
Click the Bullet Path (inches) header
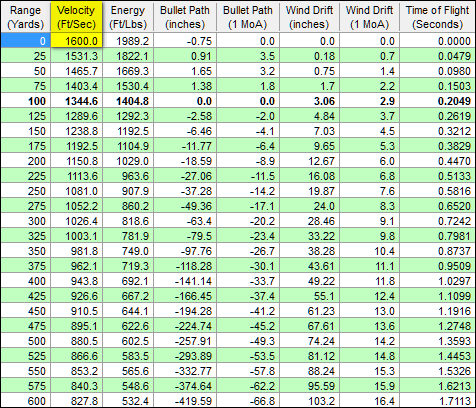point(185,17)
